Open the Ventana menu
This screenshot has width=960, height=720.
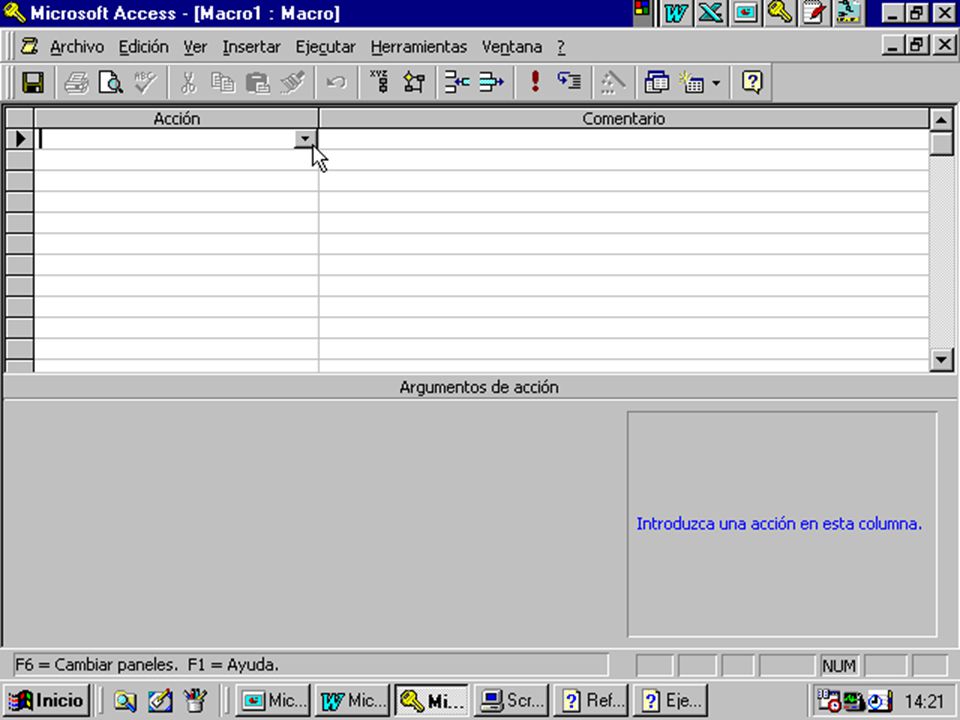click(512, 47)
